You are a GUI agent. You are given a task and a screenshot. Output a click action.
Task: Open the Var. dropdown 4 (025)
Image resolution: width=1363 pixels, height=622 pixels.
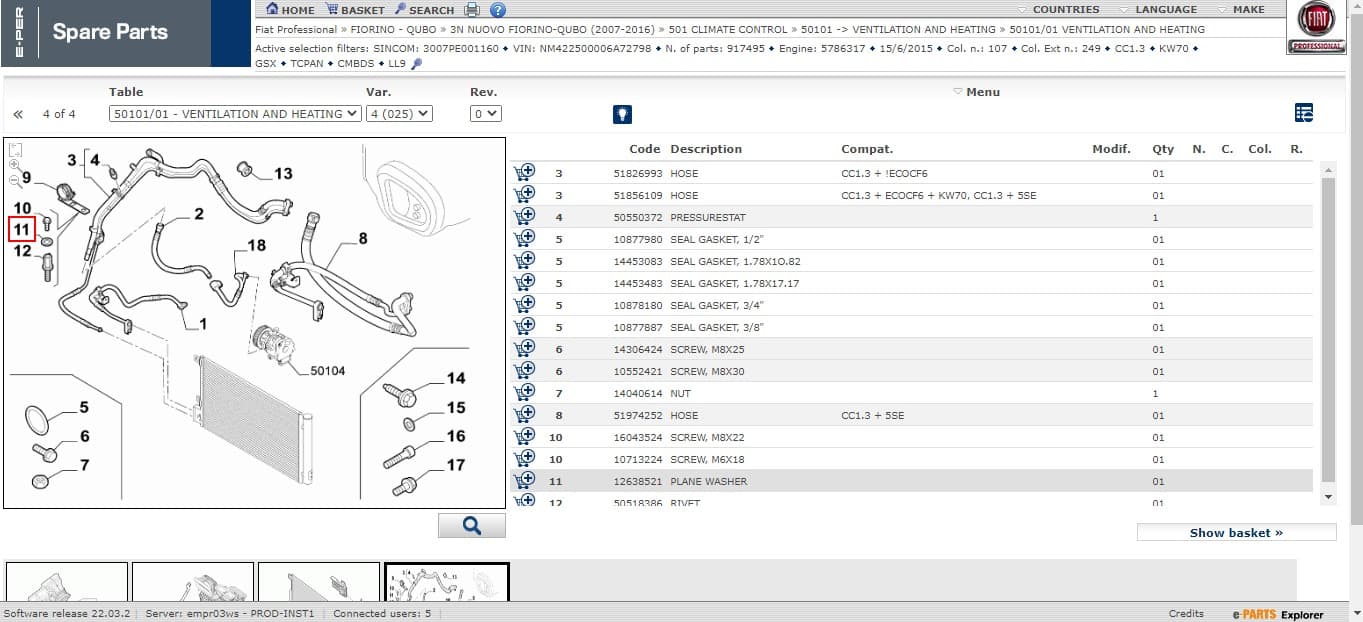[399, 114]
